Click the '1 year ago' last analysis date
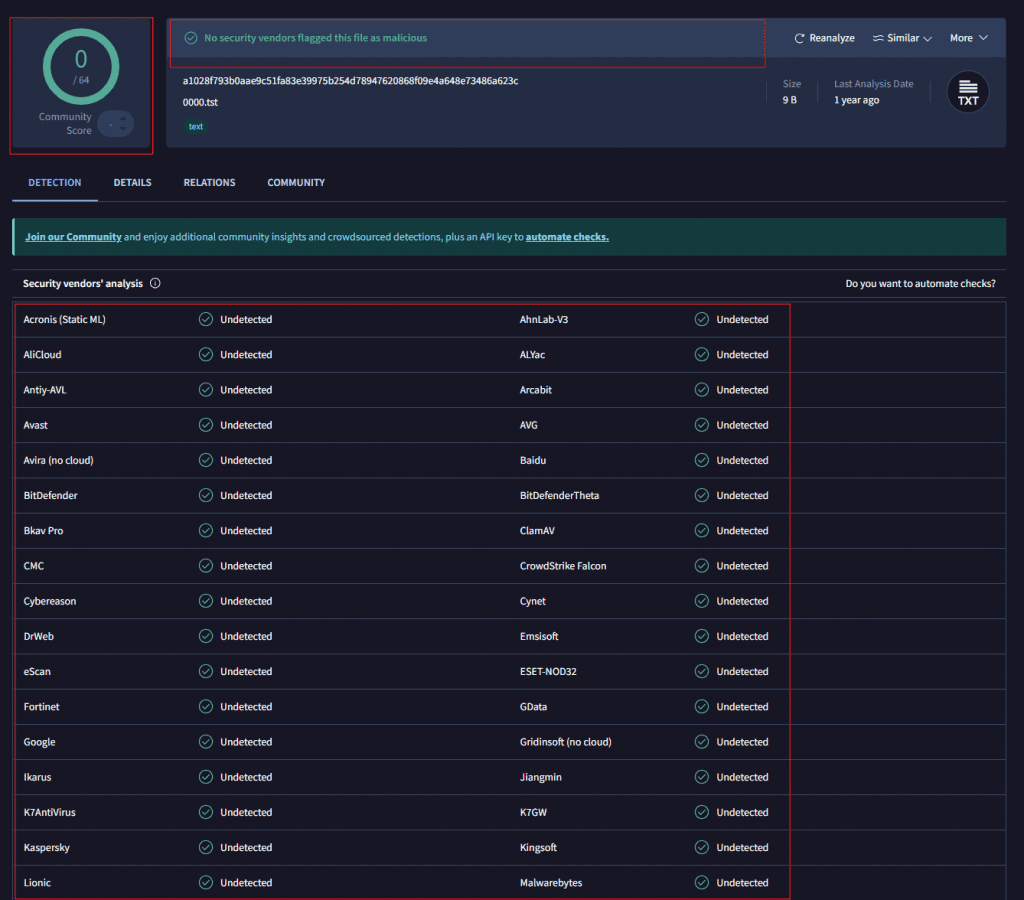Screen dimensions: 1024x900 [857, 100]
